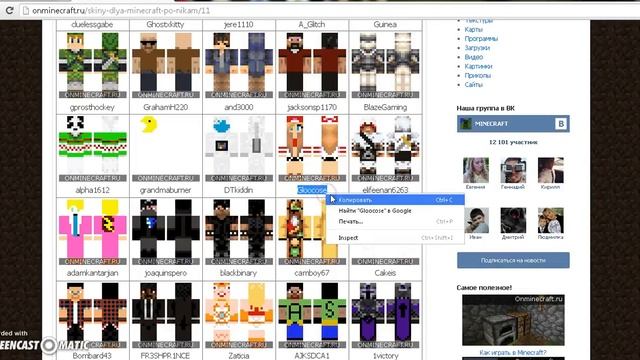Screen dimensions: 640x360
Task: Select Найти "Gloocose" в Google menu entry
Action: tap(395, 211)
